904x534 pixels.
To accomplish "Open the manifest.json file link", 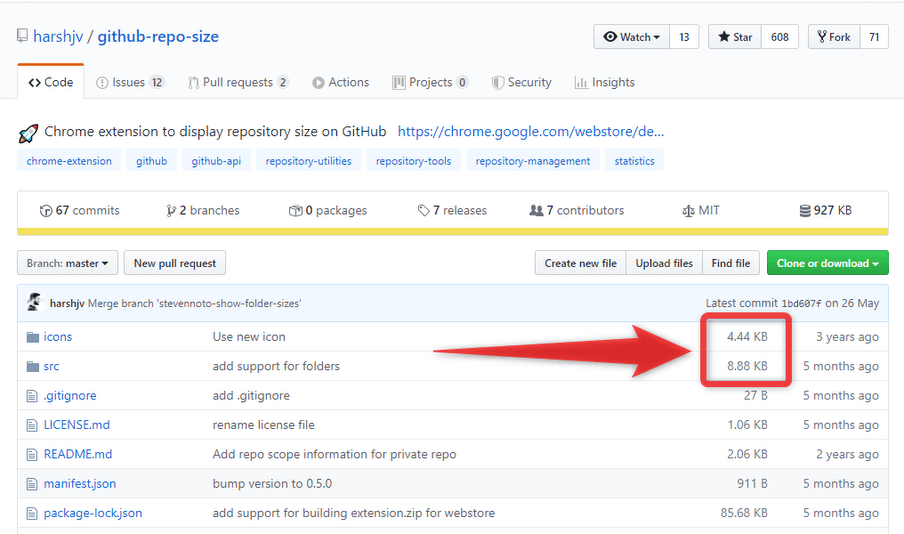I will (x=80, y=484).
